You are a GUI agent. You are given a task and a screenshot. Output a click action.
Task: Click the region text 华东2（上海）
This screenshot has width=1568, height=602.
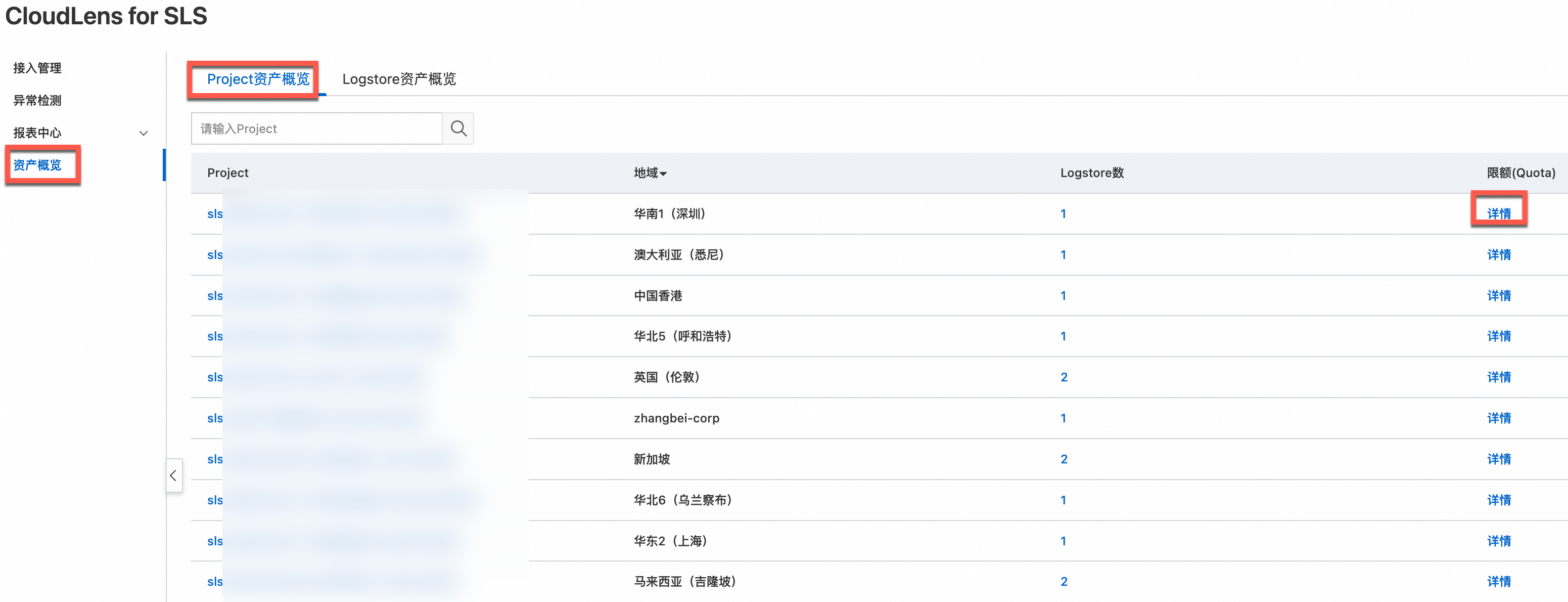[671, 541]
